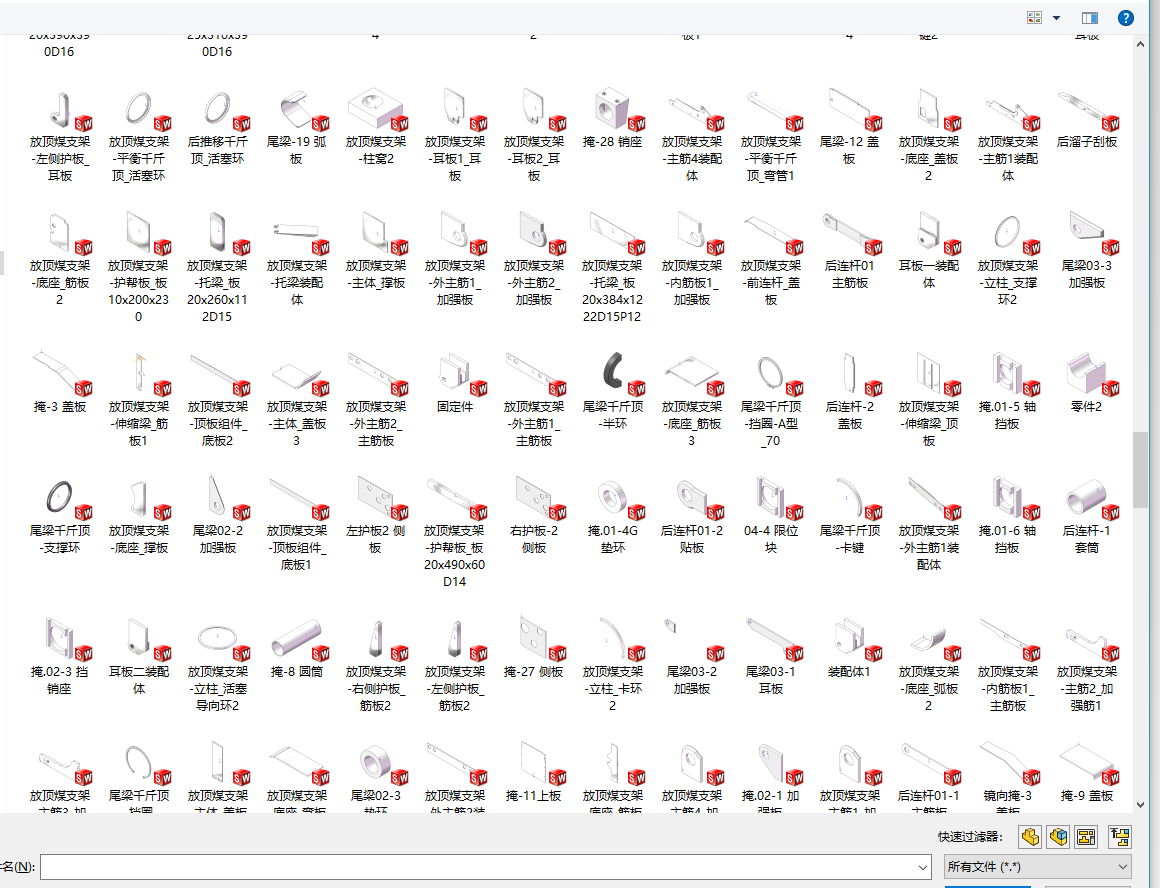Select file 装配体1
The width and height of the screenshot is (1160, 888).
pyautogui.click(x=849, y=648)
